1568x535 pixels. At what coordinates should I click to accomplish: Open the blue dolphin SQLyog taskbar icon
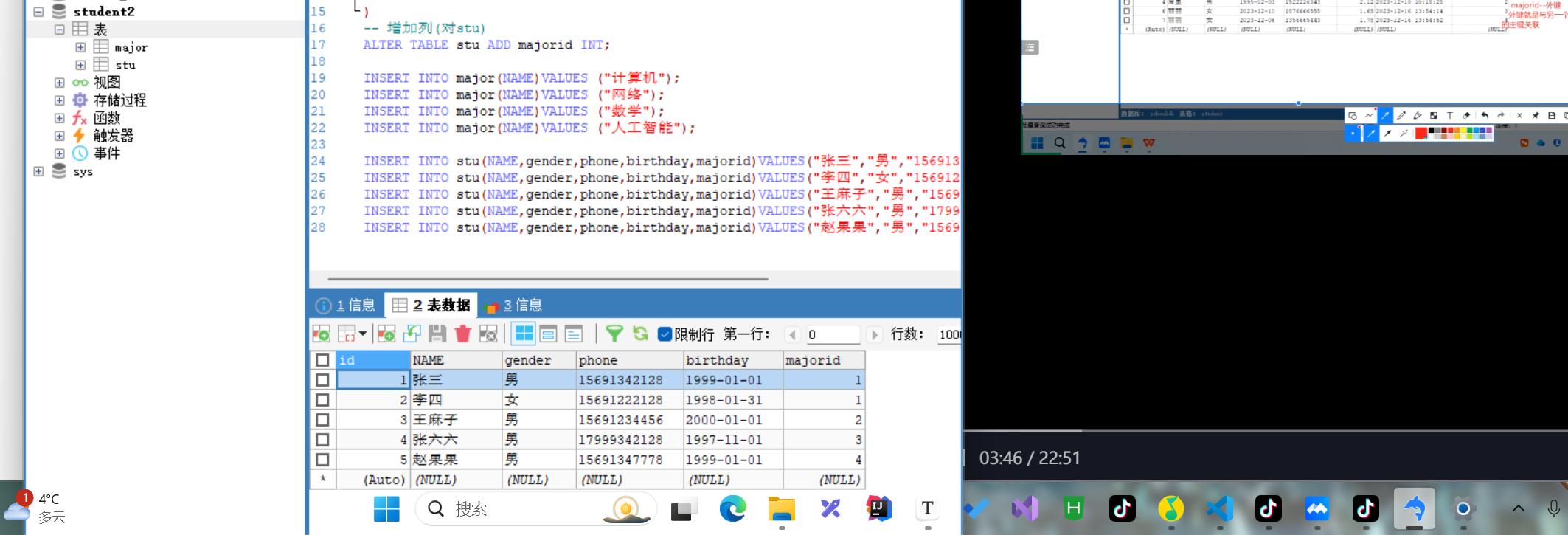point(1414,508)
